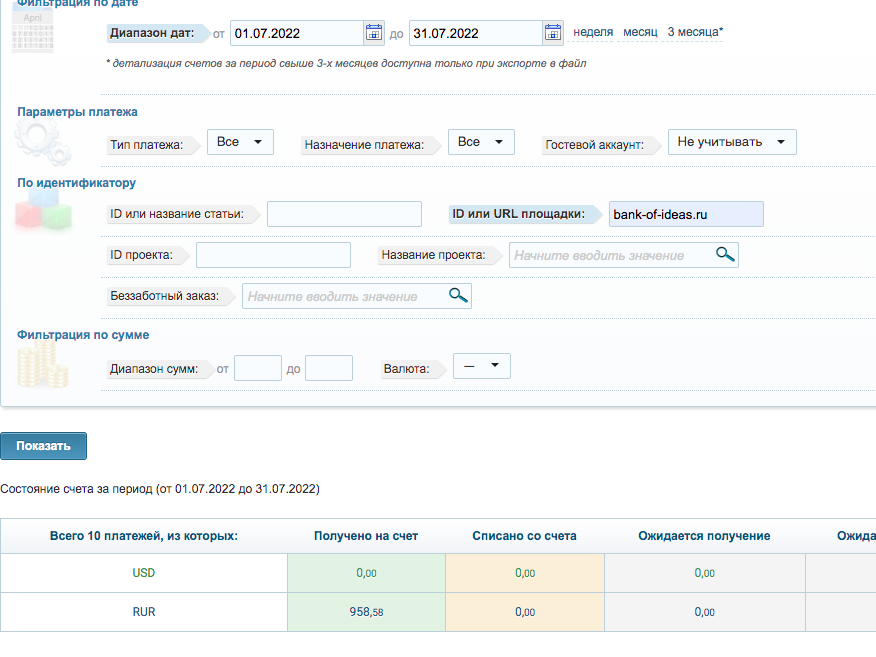Choose the 3 месяца range link
Screen dimensions: 876x657
click(x=694, y=32)
